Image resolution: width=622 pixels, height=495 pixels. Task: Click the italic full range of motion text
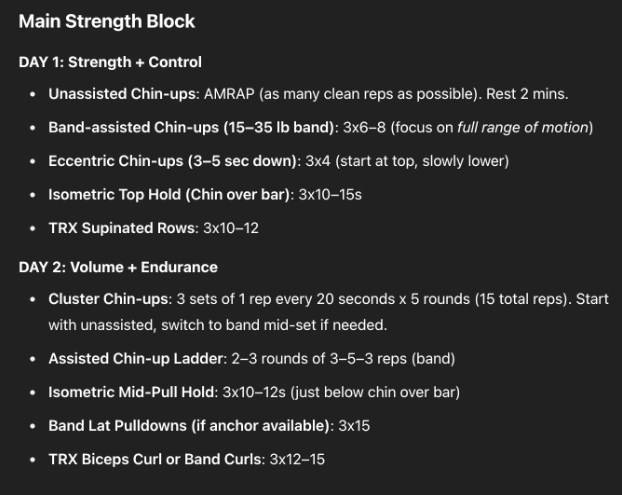point(525,127)
